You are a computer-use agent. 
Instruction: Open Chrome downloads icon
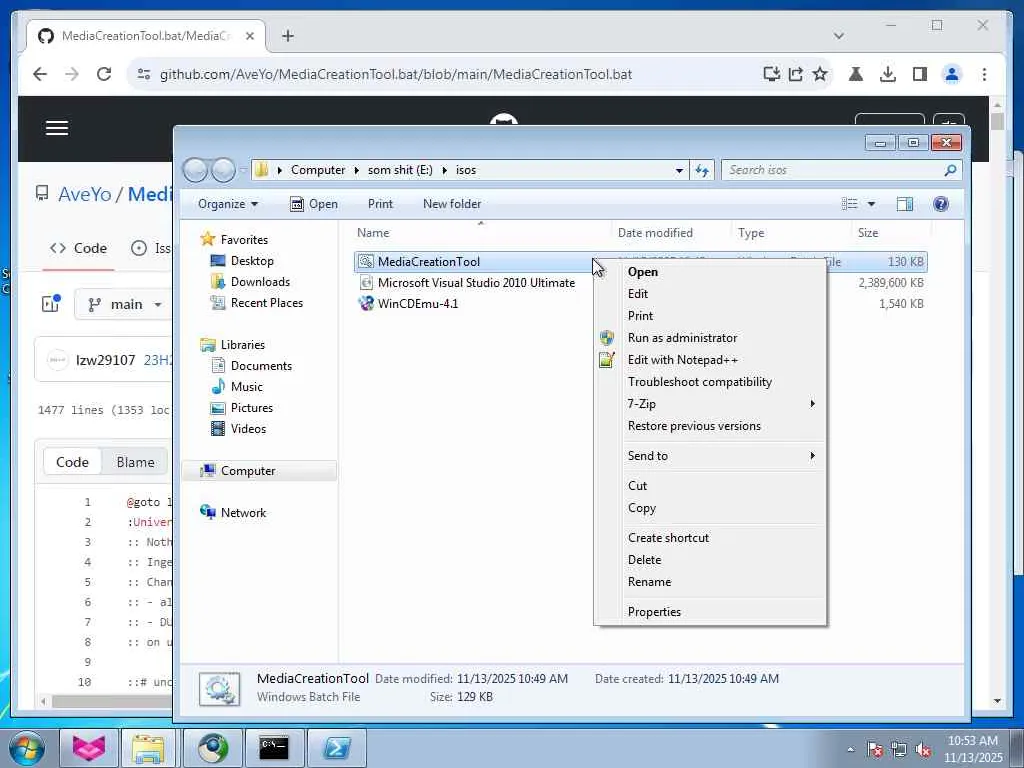[x=888, y=74]
